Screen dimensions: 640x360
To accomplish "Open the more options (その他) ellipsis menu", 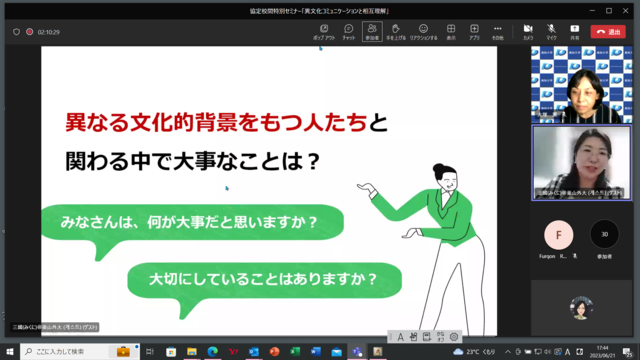I will tap(497, 32).
